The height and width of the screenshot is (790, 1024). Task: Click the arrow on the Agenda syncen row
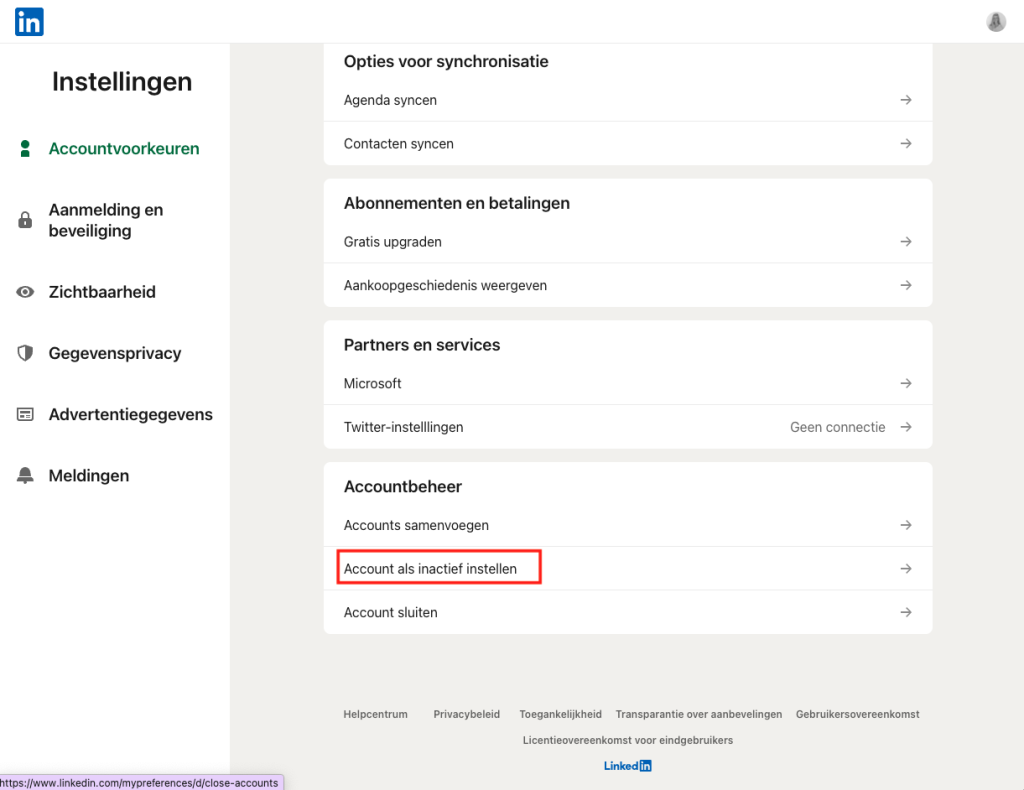905,100
